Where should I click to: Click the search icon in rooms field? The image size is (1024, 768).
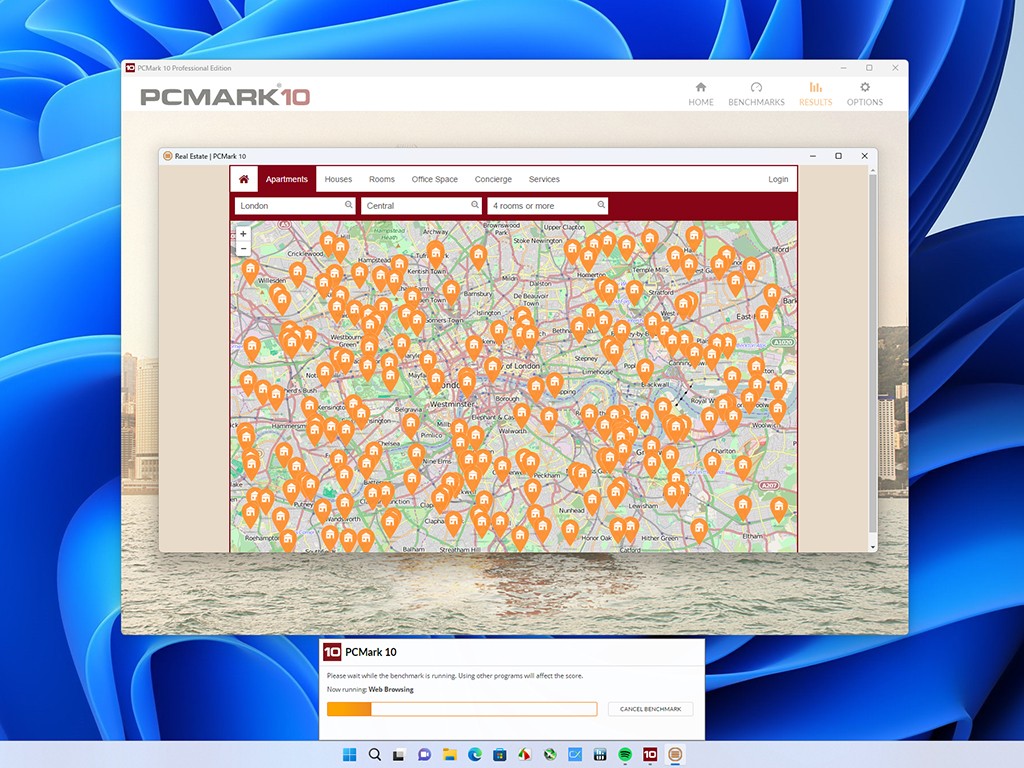pos(601,205)
